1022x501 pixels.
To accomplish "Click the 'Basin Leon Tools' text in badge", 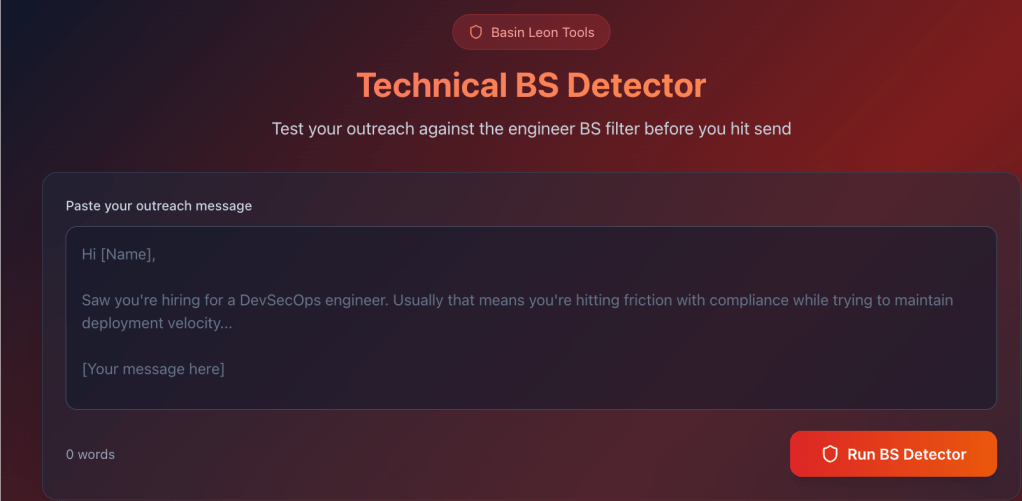I will [x=543, y=32].
